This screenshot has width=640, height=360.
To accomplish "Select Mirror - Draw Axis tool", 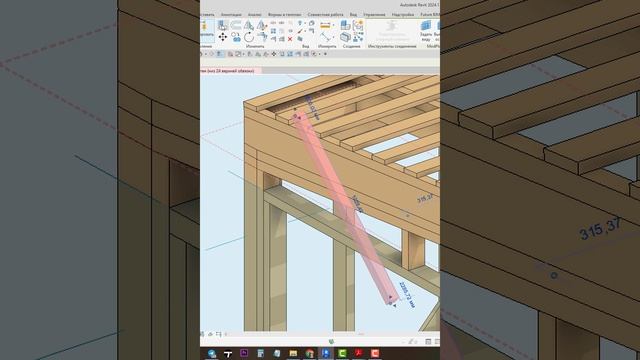I will pos(262,25).
